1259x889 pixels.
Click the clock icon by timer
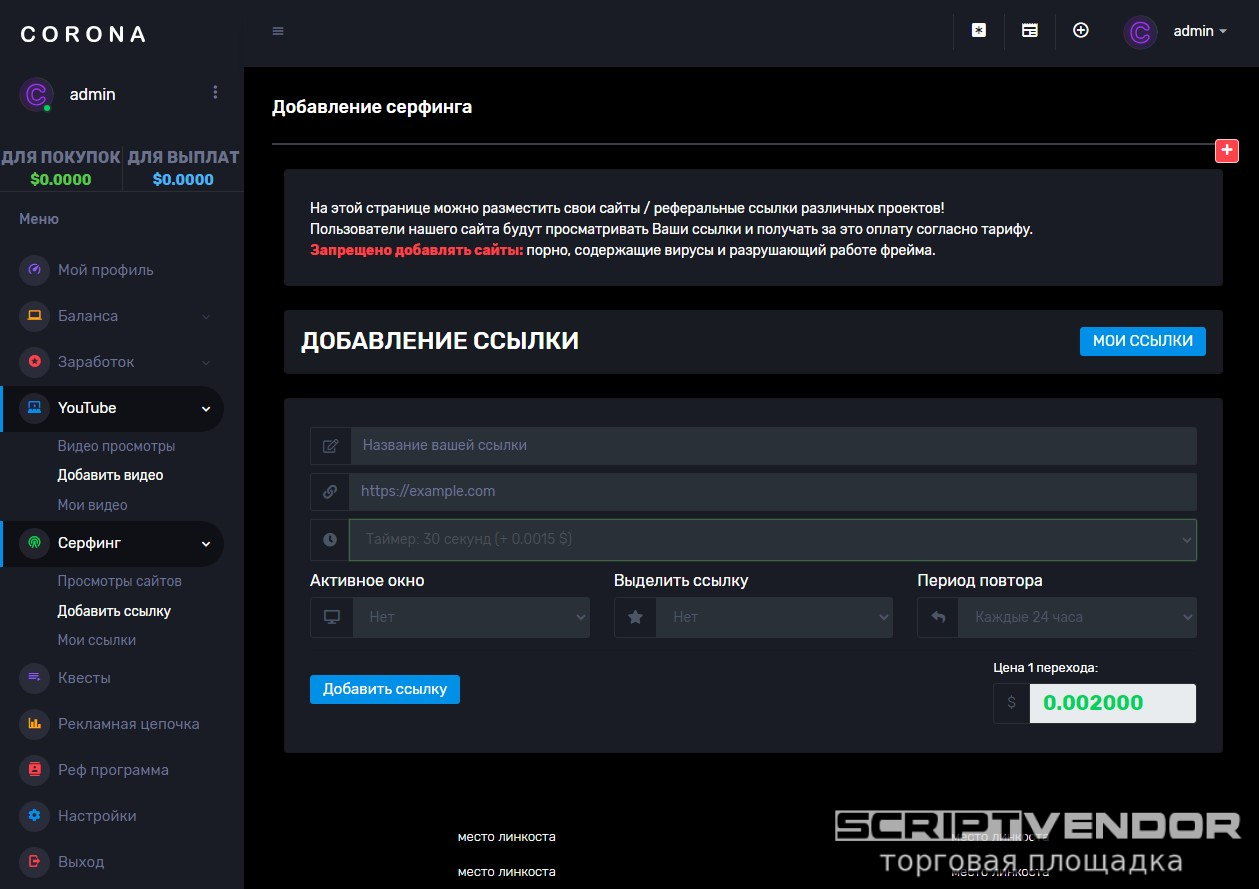point(330,539)
